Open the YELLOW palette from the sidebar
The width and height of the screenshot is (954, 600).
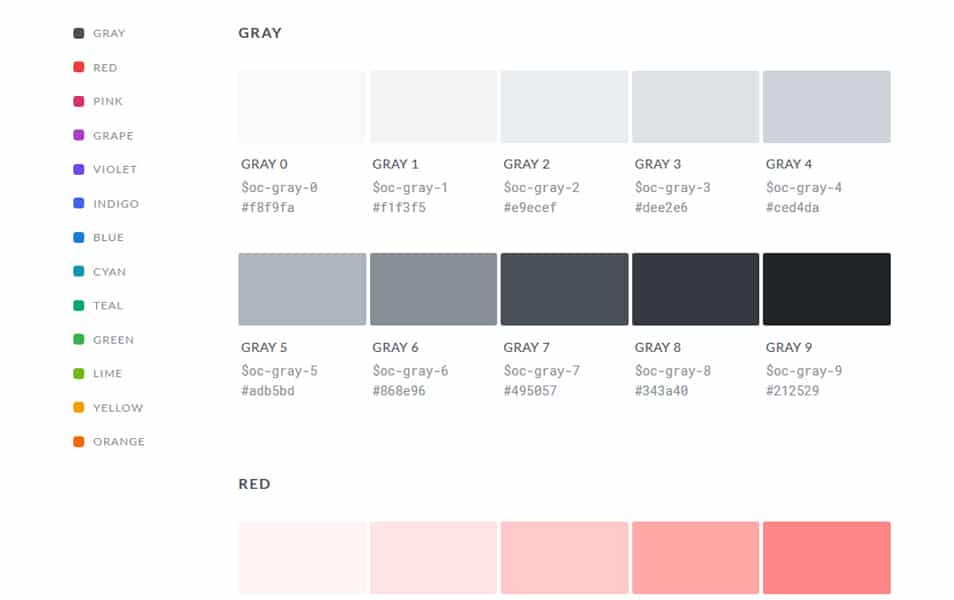tap(78, 407)
